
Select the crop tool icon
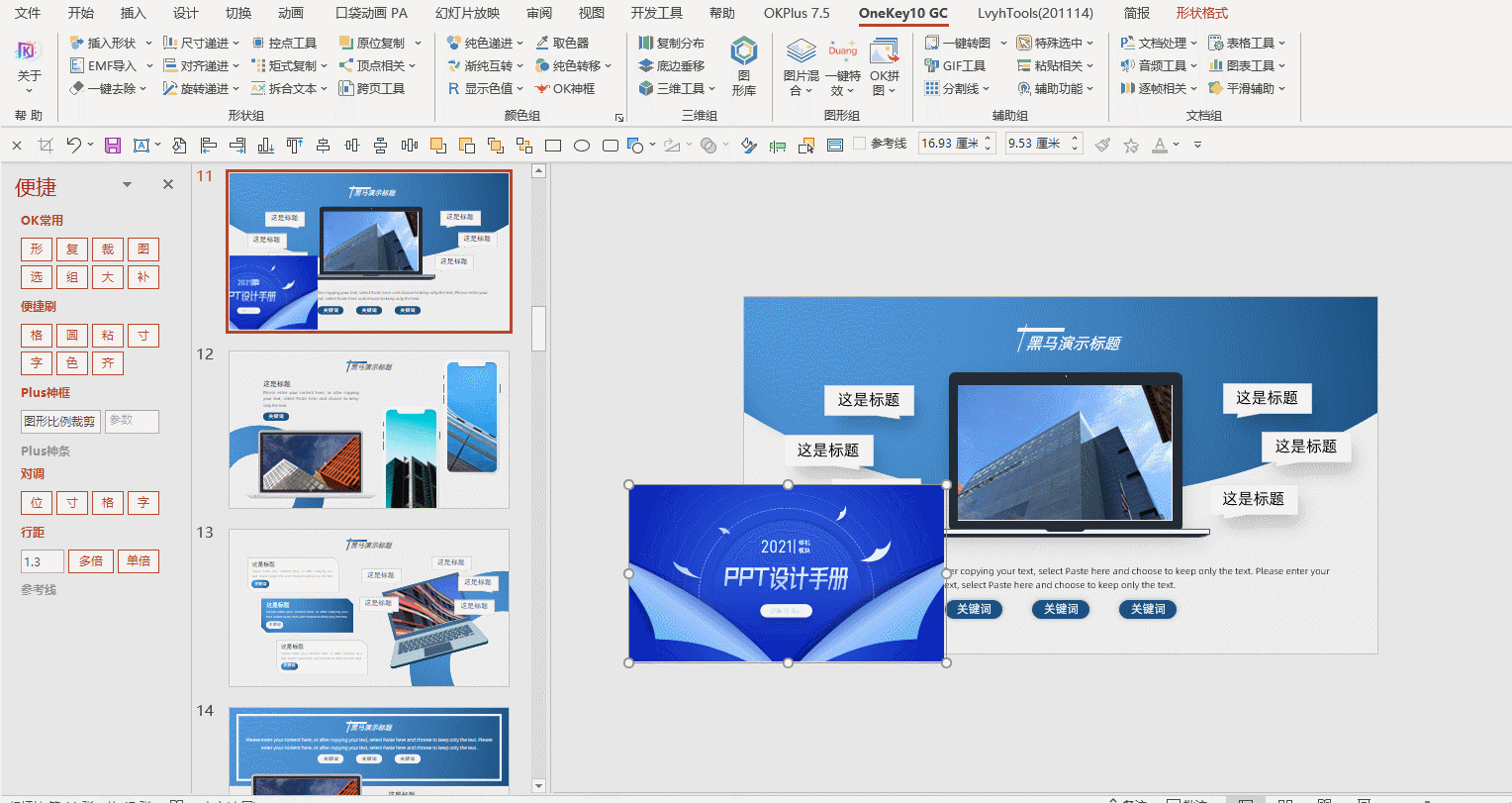46,146
